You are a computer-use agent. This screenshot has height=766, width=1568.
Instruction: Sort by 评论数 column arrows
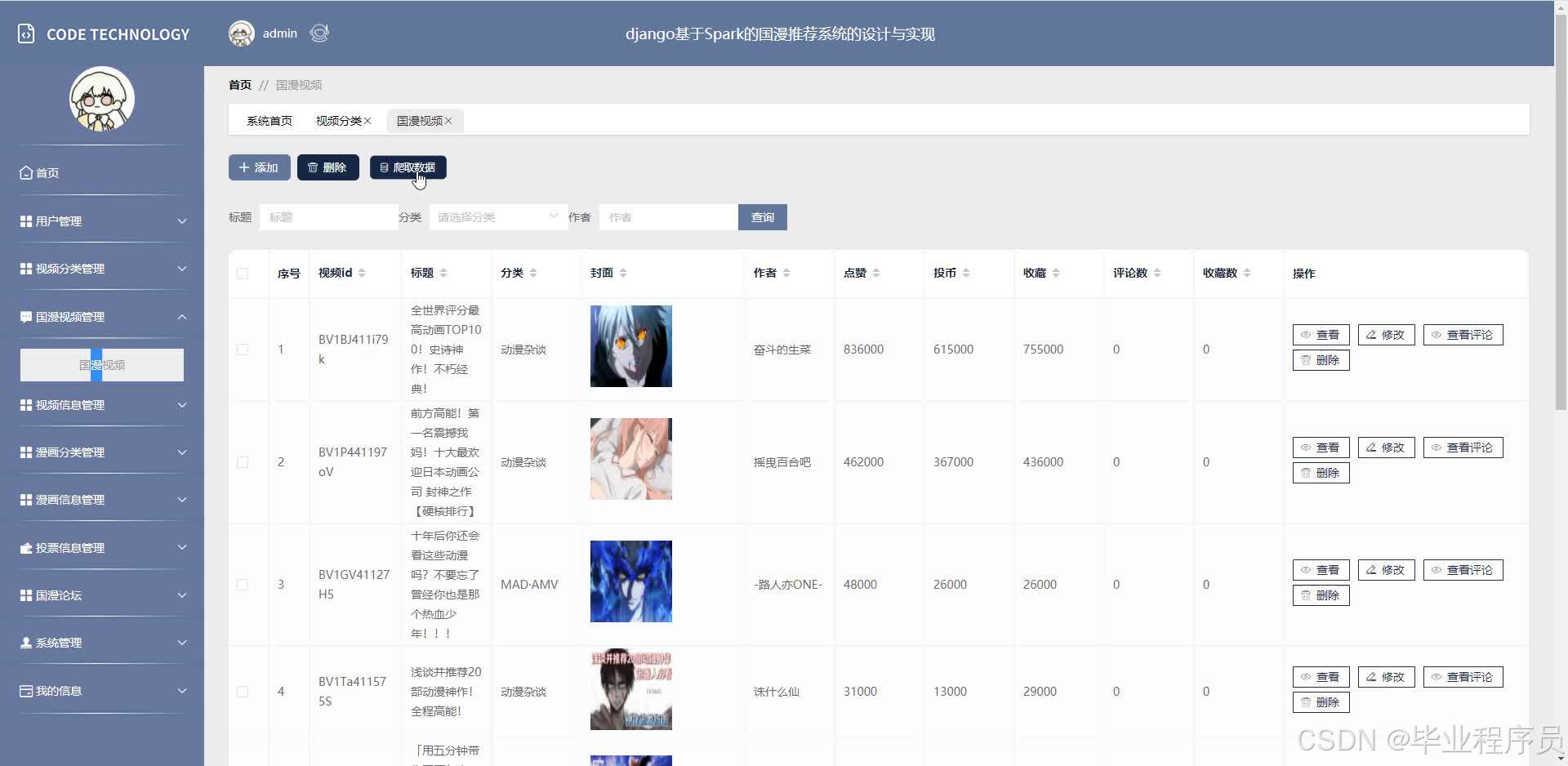[1157, 273]
